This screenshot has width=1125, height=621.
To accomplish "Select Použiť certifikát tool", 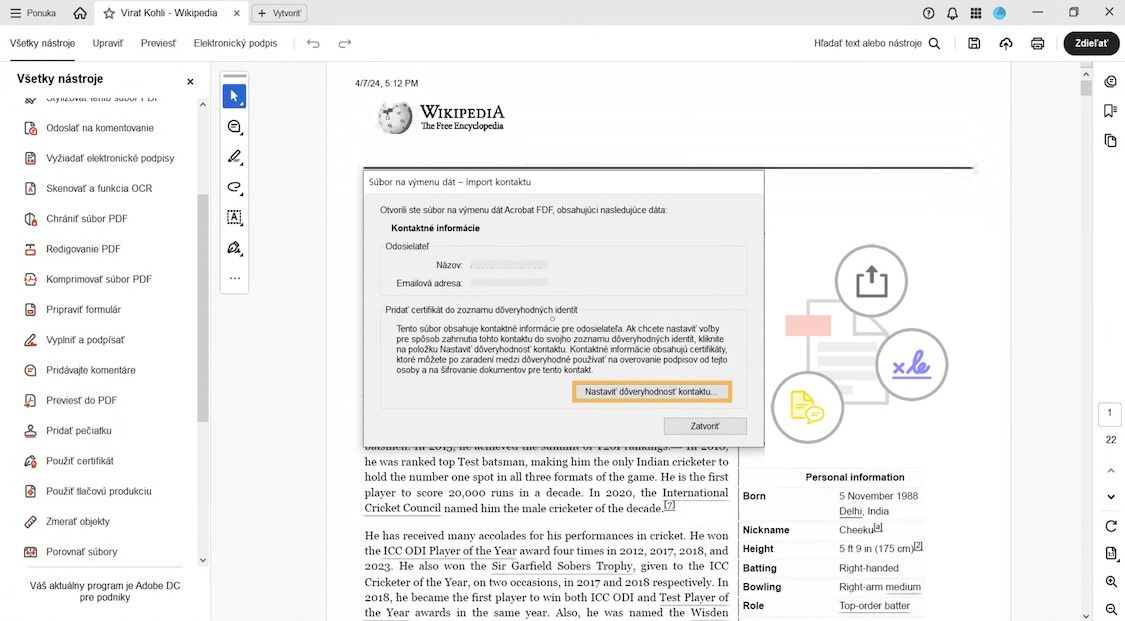I will [x=80, y=461].
